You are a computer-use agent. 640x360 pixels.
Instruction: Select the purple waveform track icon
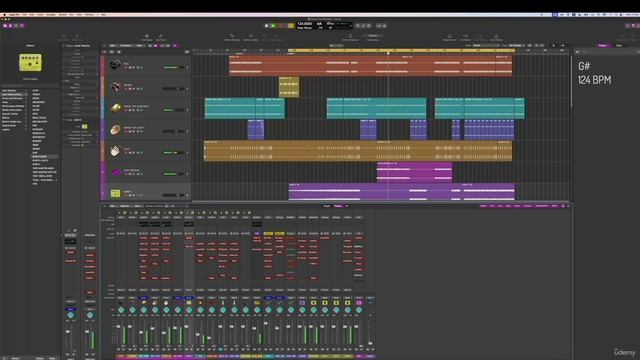(x=116, y=172)
